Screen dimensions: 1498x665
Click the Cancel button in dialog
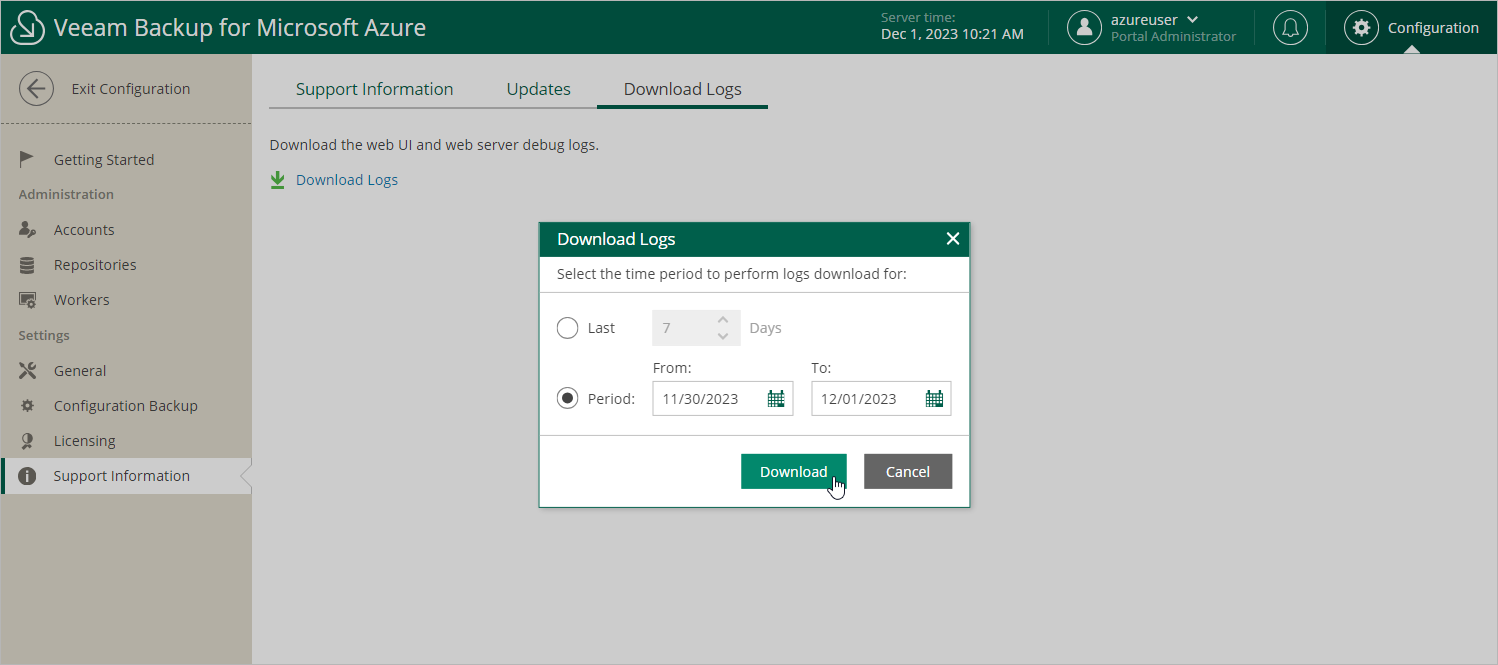click(908, 471)
